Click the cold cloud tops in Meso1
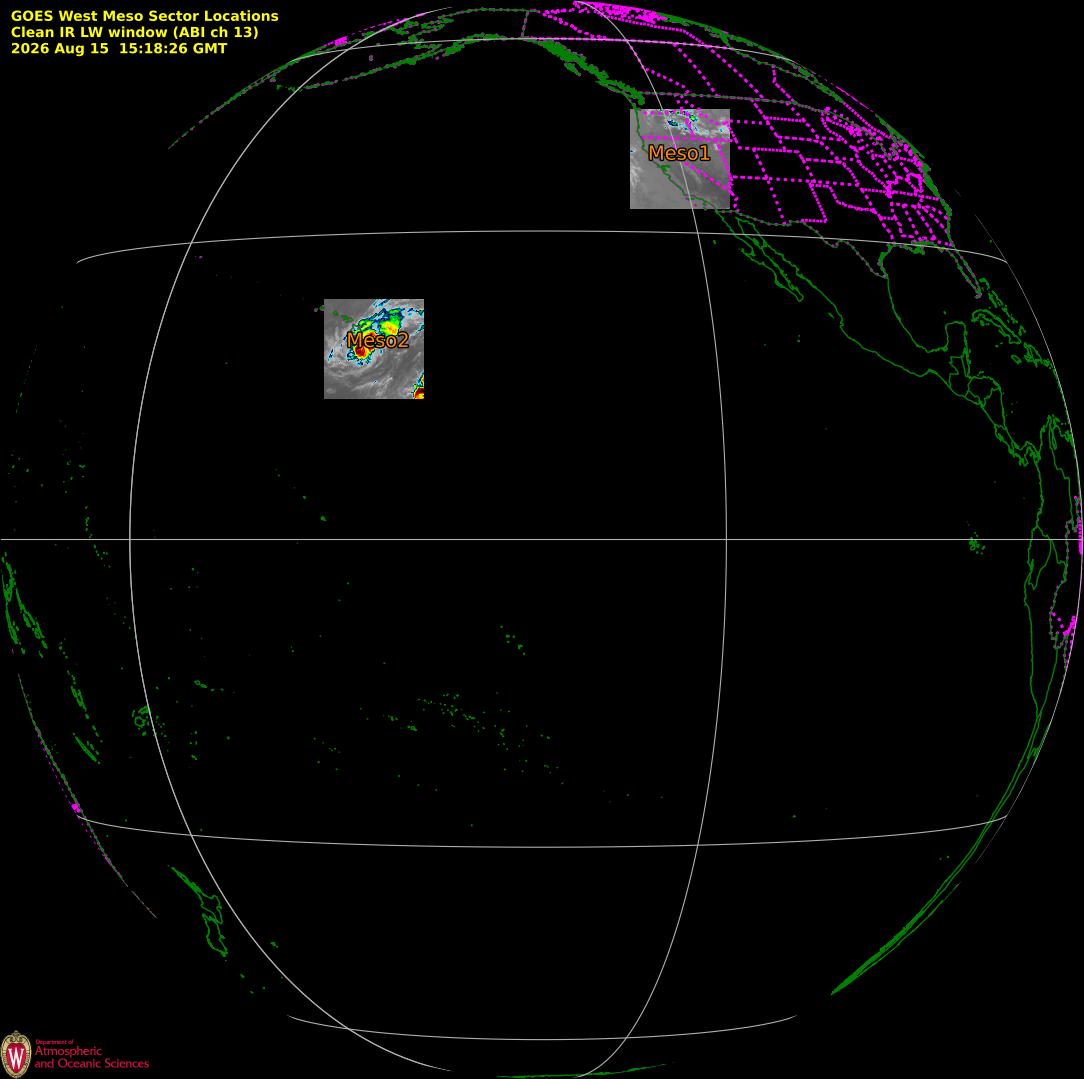1084x1079 pixels. [x=683, y=123]
